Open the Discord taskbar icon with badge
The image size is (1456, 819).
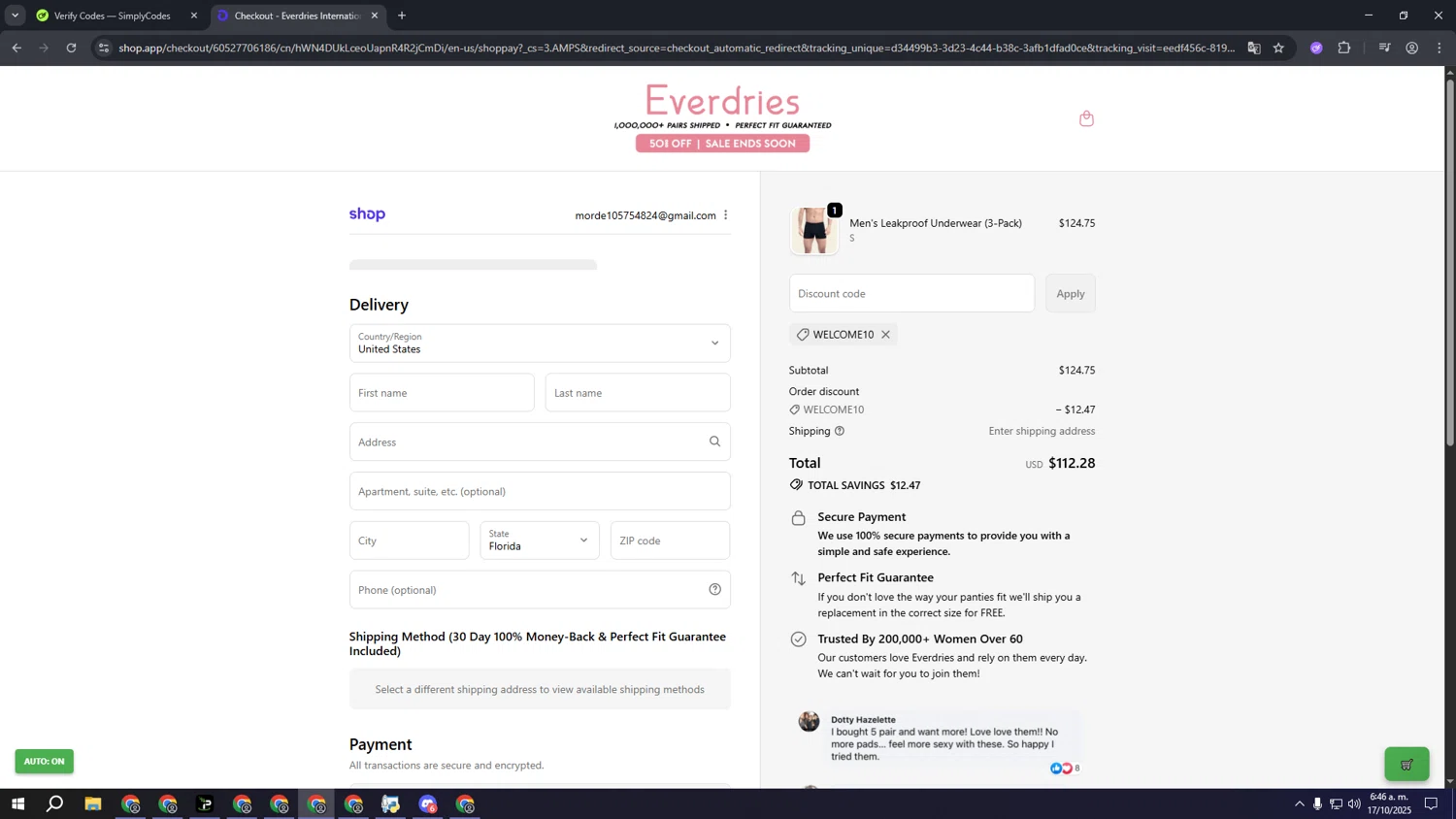[428, 803]
